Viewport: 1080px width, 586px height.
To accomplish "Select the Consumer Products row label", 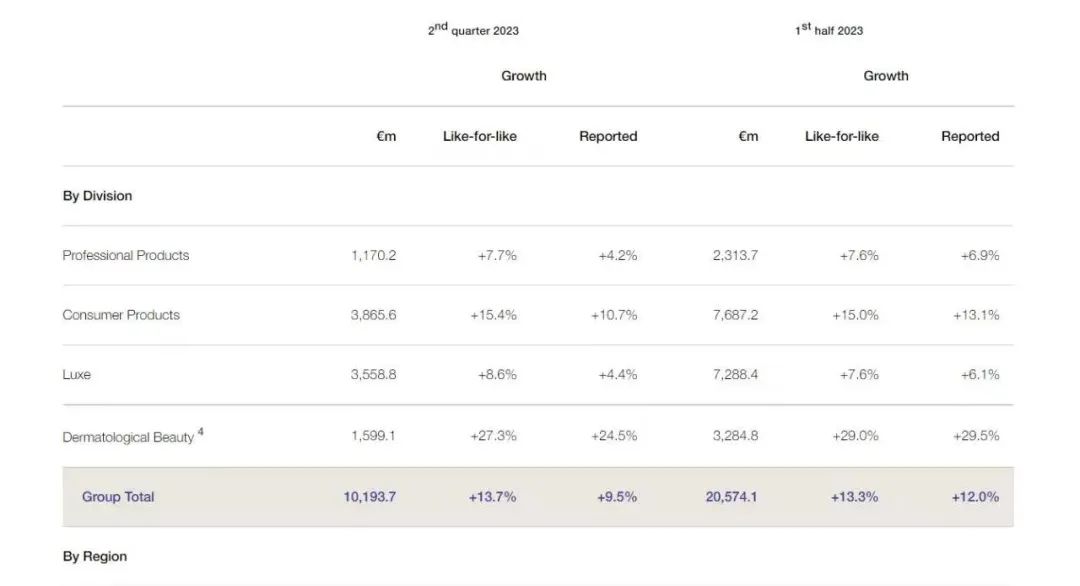I will tap(121, 315).
